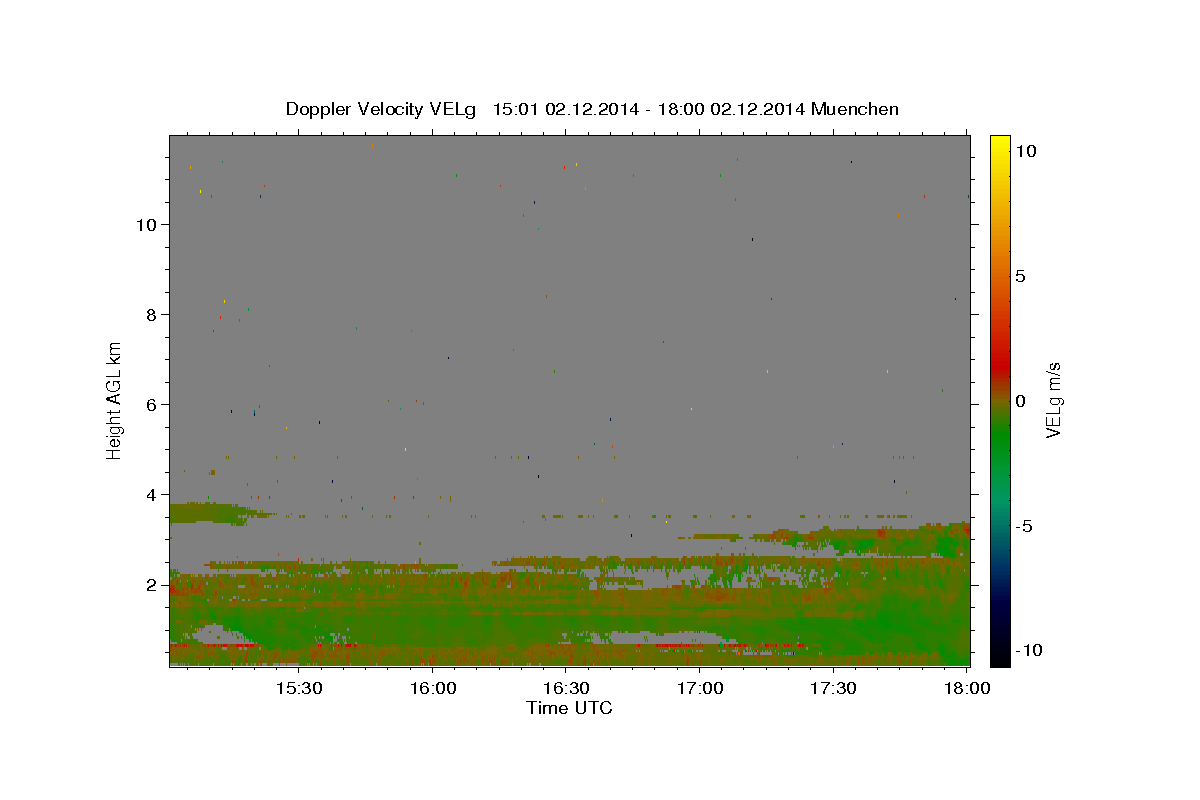Click the green-brown cloud layer near 3.6 km at plot start
Screen dimensions: 1200x800
point(210,514)
